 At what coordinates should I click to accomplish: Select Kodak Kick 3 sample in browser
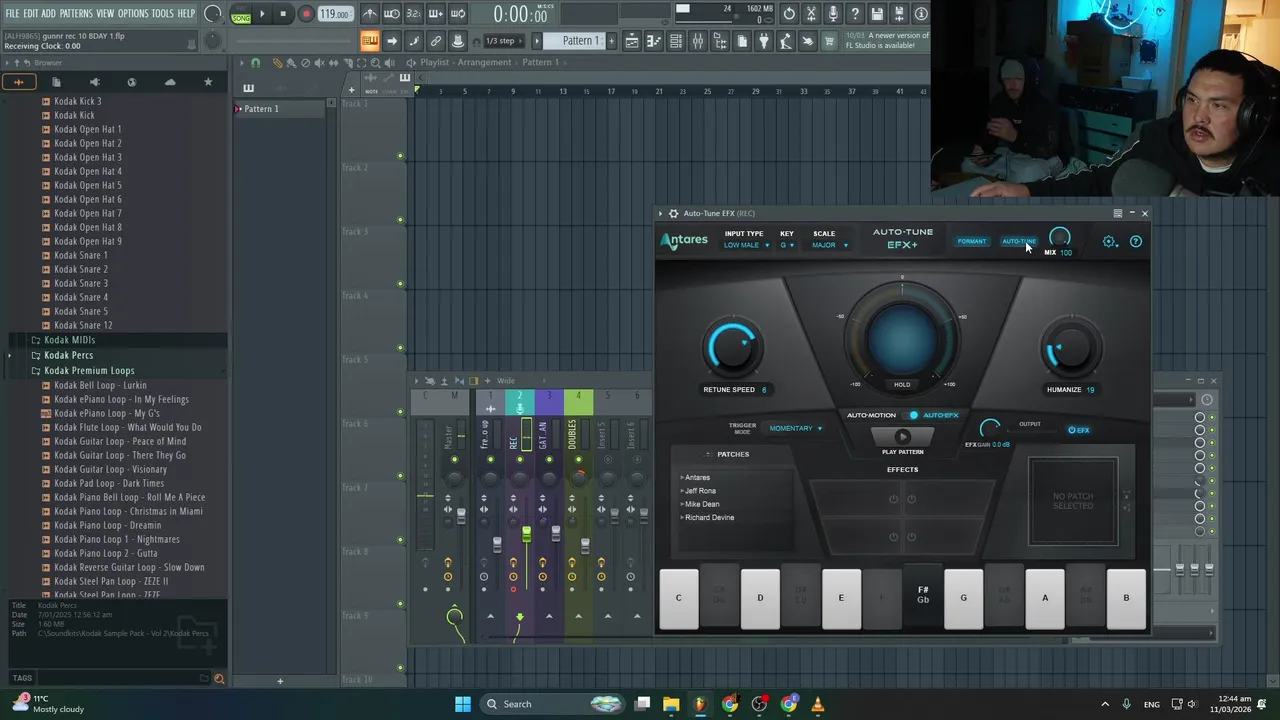77,101
